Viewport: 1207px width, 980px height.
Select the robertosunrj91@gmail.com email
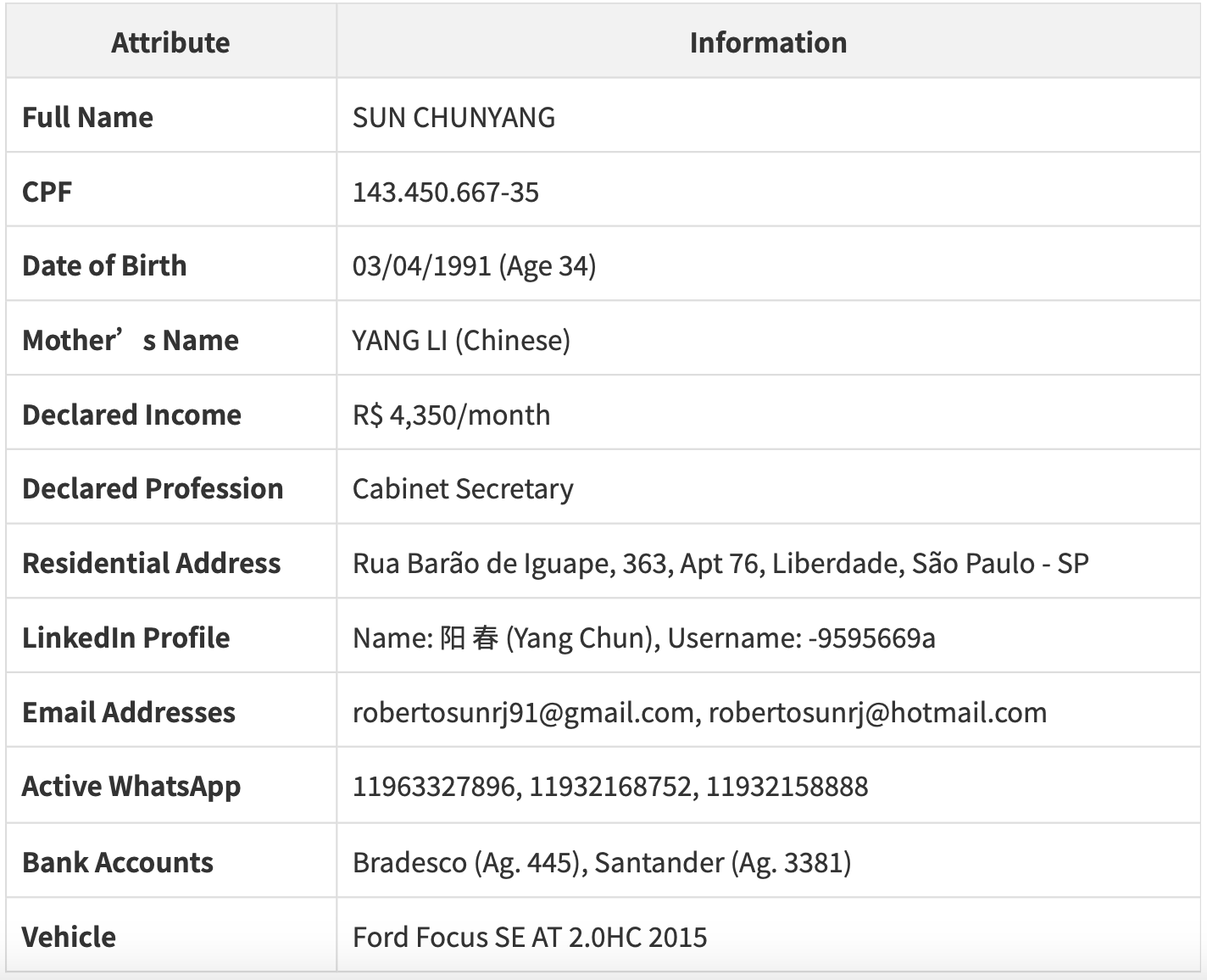point(523,713)
